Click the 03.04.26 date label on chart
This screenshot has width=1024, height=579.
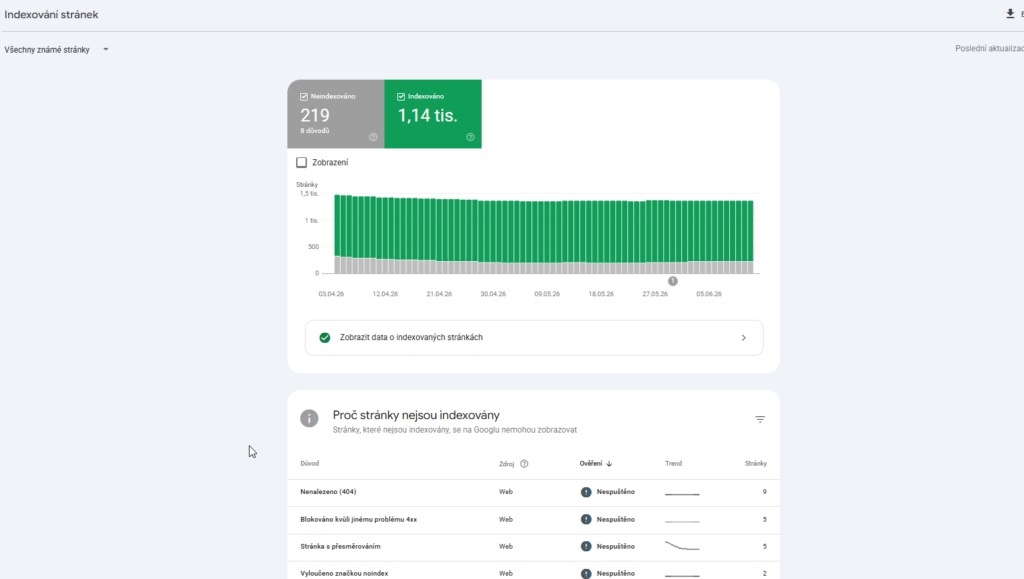[331, 294]
